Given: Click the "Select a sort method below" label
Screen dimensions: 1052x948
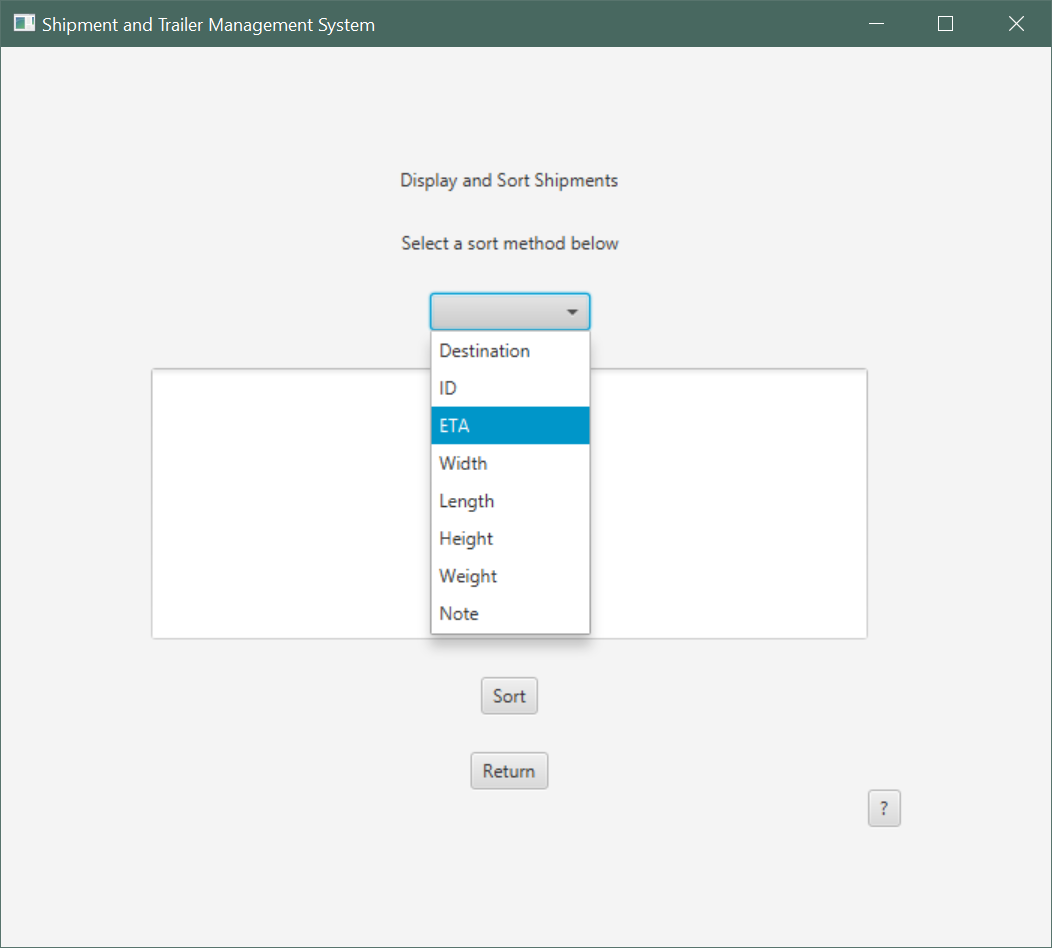Looking at the screenshot, I should coord(509,243).
